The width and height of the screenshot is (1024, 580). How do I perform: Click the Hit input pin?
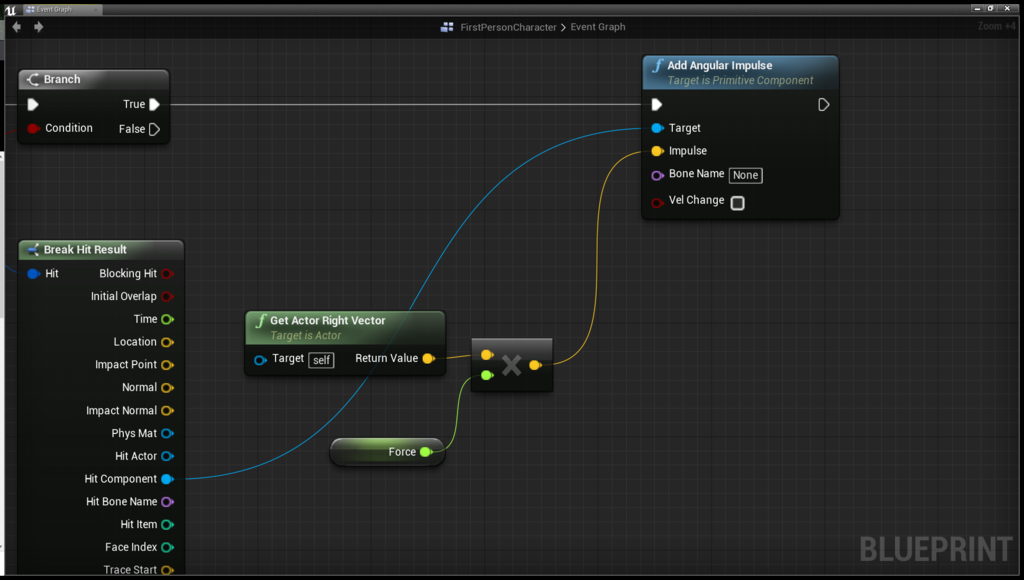coord(33,274)
